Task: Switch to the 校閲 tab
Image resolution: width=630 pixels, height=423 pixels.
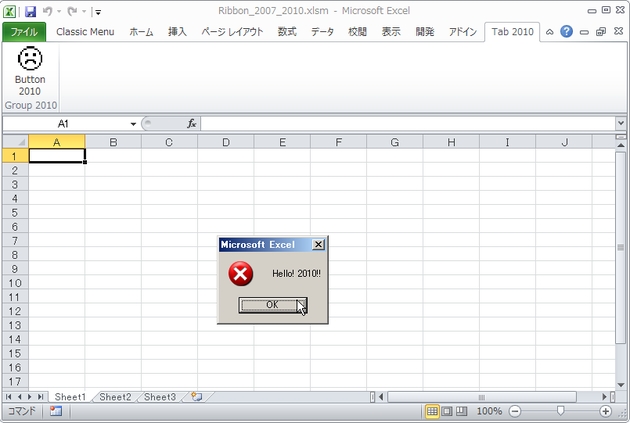Action: [x=357, y=32]
